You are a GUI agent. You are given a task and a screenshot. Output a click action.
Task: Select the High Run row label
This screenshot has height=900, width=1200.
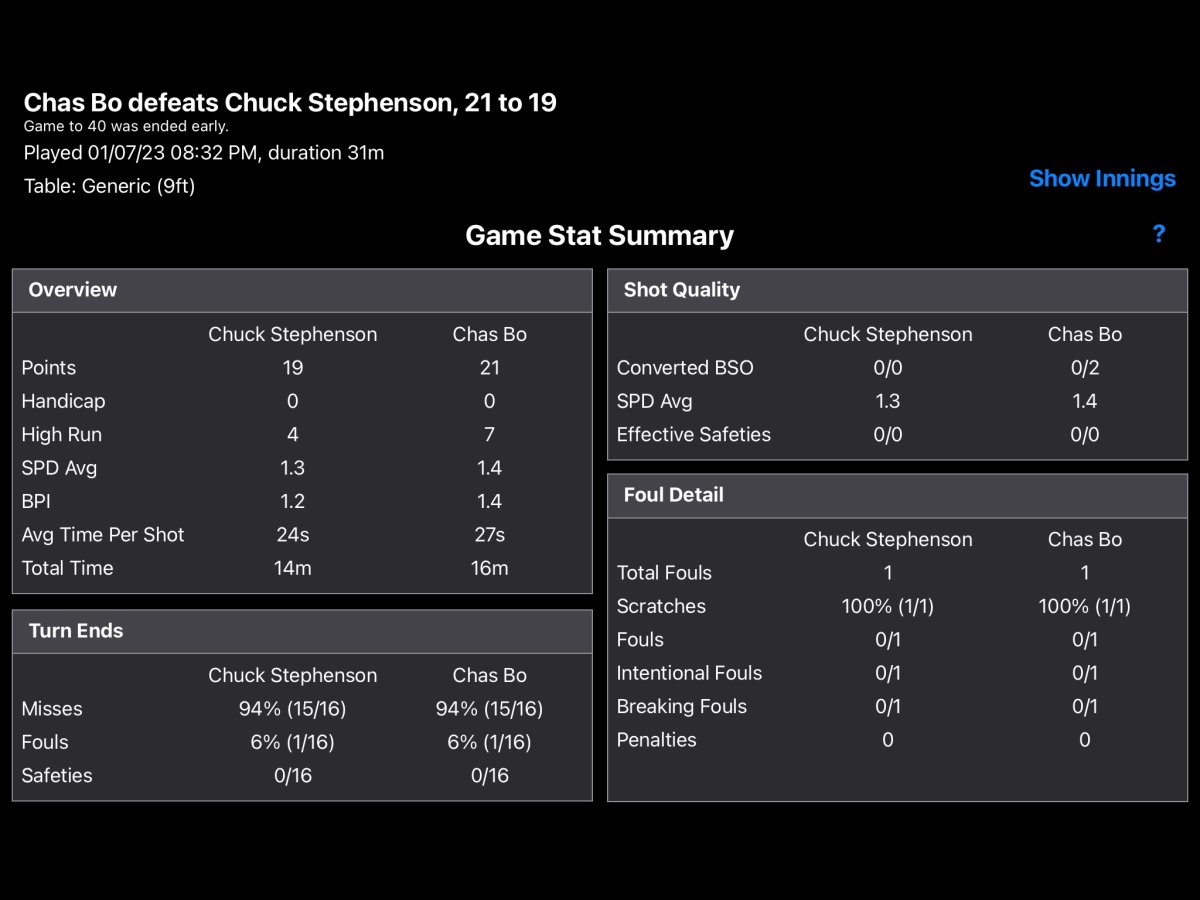62,435
